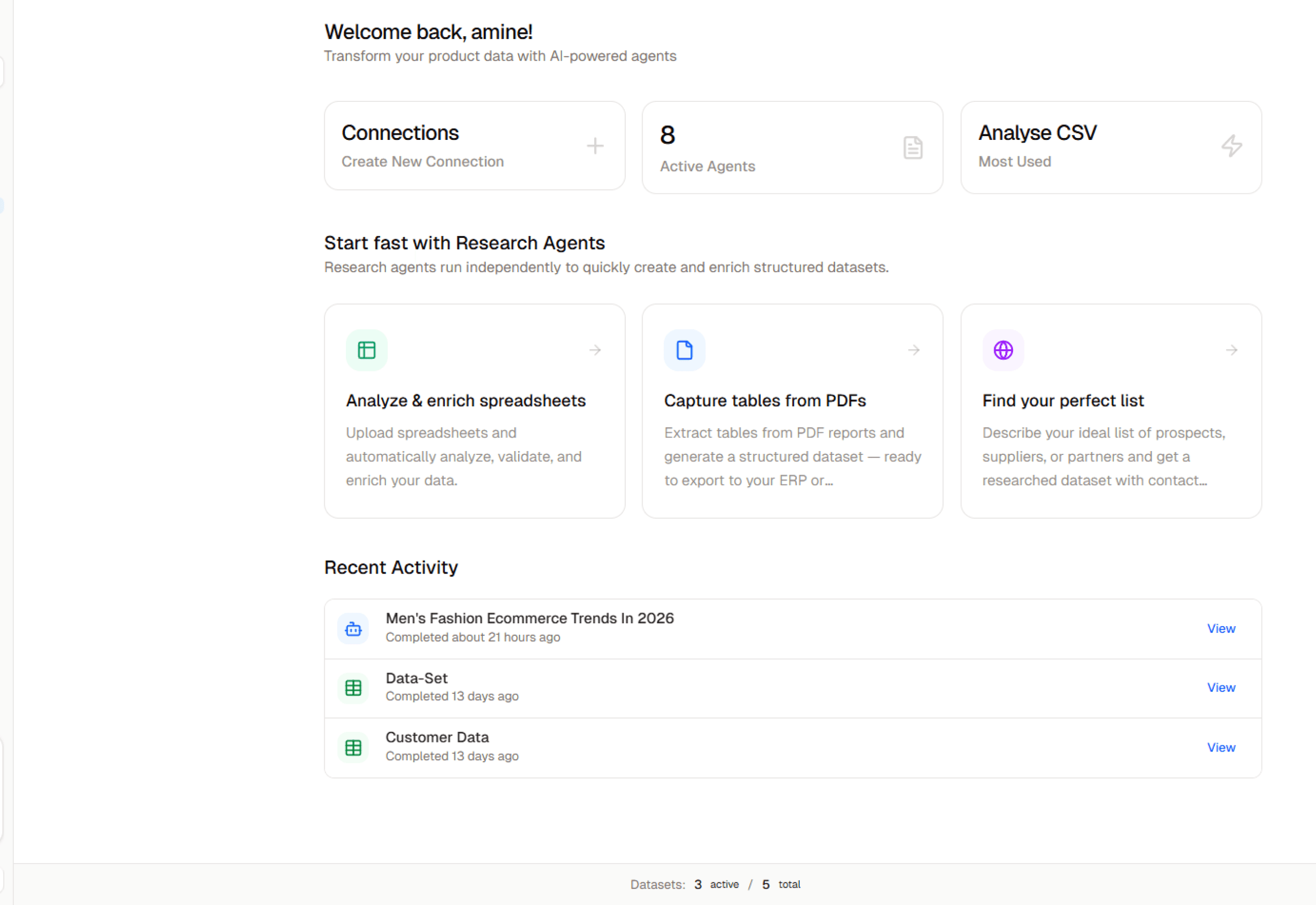Viewport: 1316px width, 905px height.
Task: Click the Datasets active count in footer
Action: tap(698, 884)
